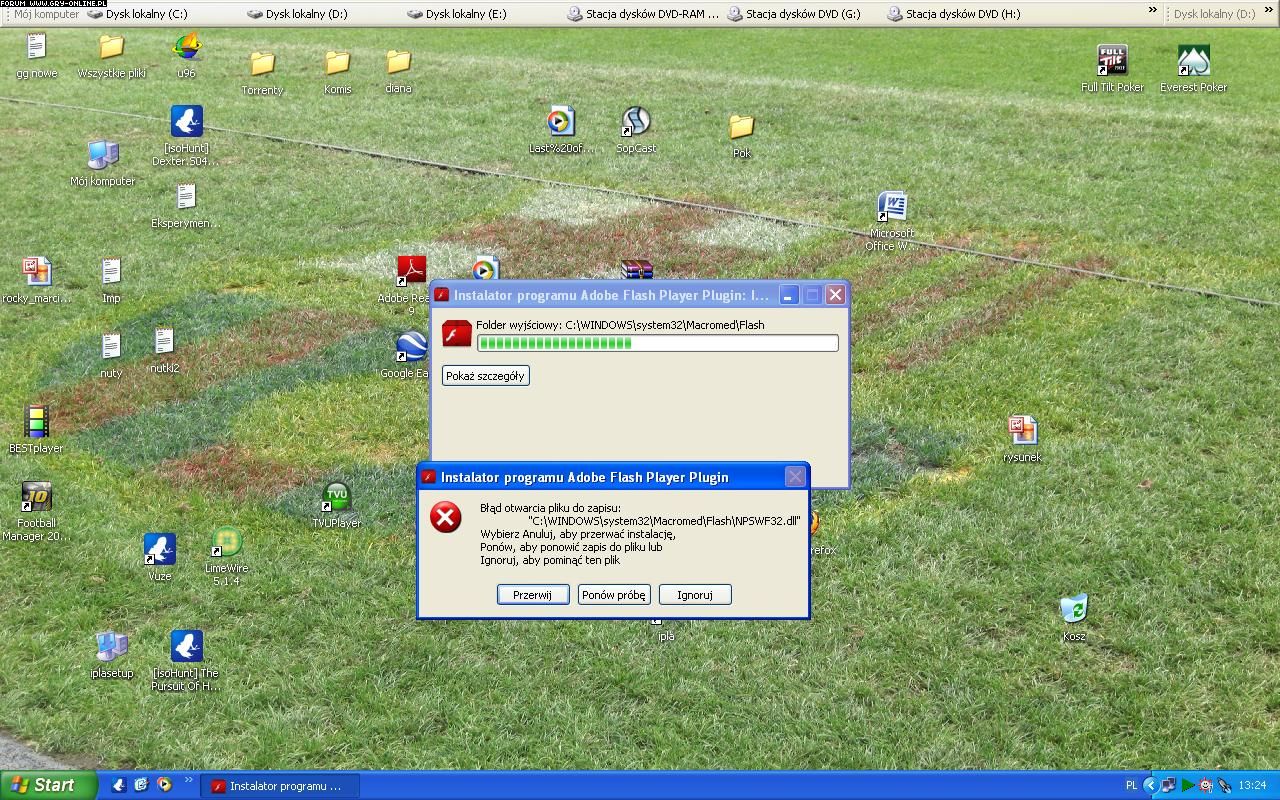Expand the top toolbar overflow chevron
Screen dimensions: 1280x800
pos(1152,11)
